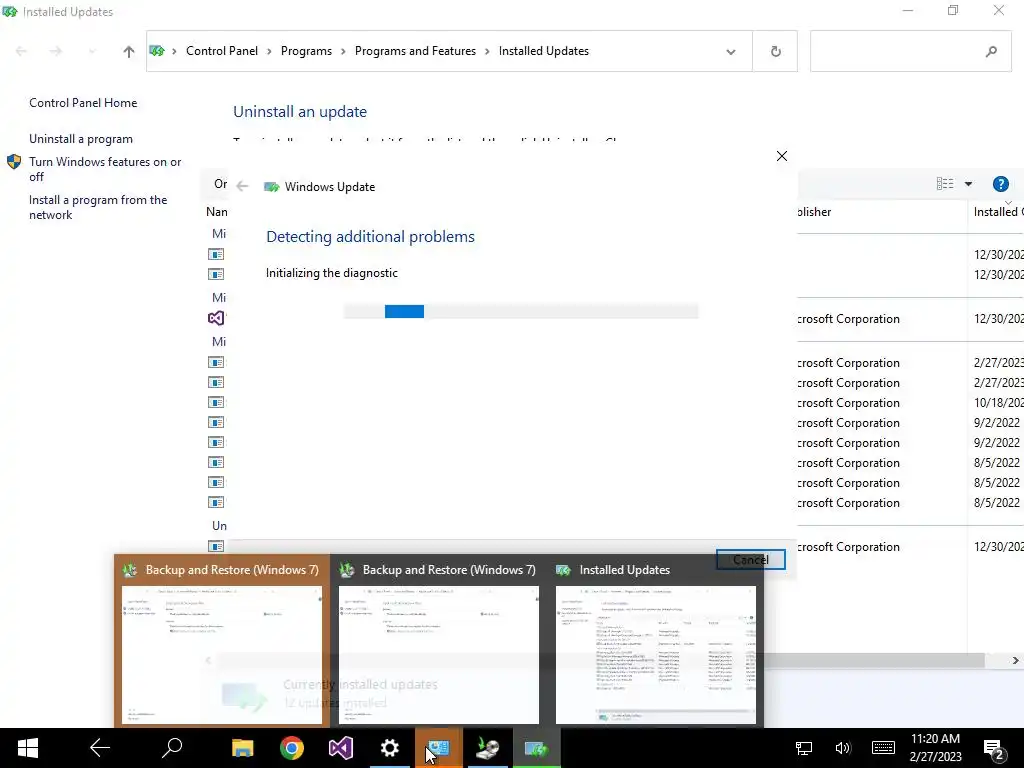The width and height of the screenshot is (1024, 768).
Task: Click the back arrow in Windows Update dialog
Action: coord(242,187)
